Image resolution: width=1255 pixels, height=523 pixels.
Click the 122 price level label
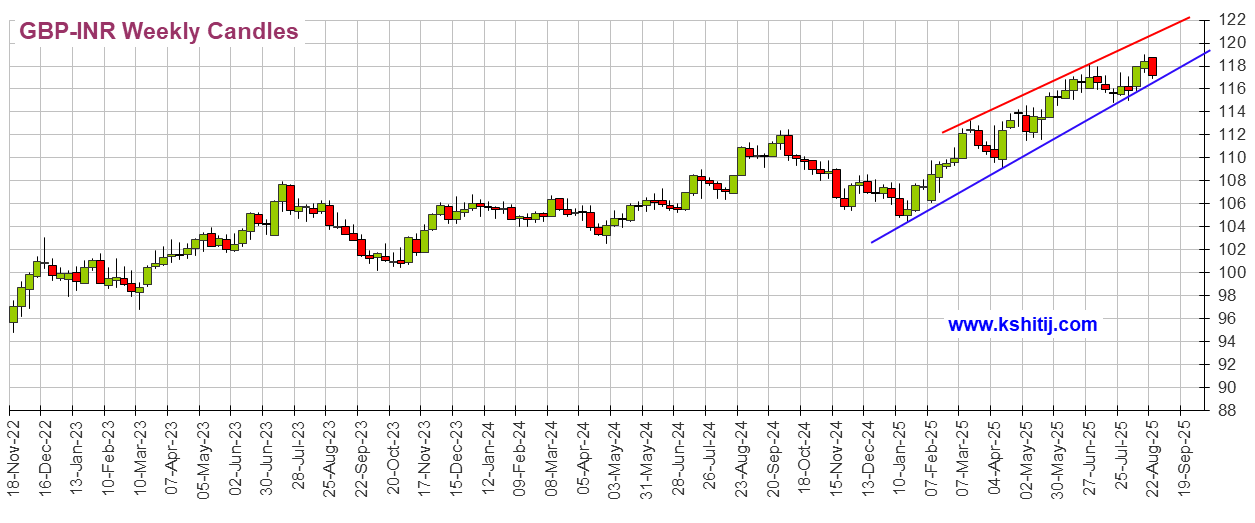(x=1233, y=19)
